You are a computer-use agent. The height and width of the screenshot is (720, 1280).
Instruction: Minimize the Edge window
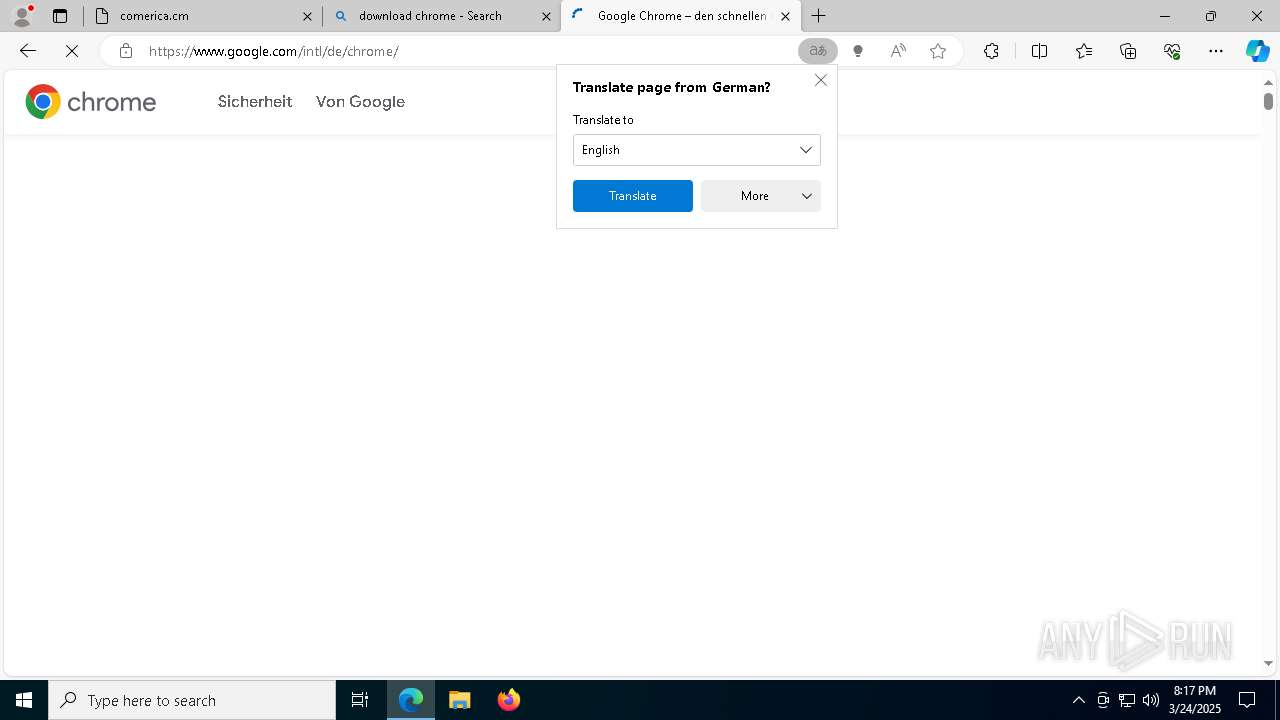click(1165, 16)
